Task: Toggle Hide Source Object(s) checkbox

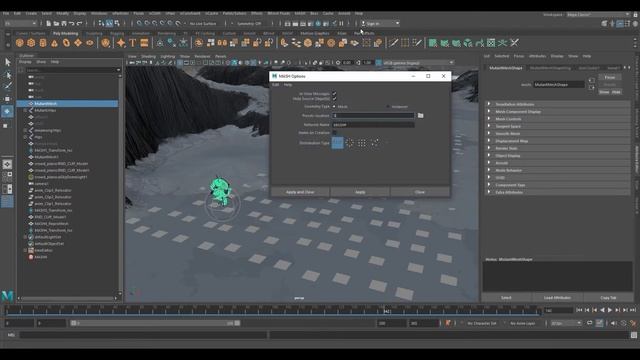Action: (x=334, y=99)
